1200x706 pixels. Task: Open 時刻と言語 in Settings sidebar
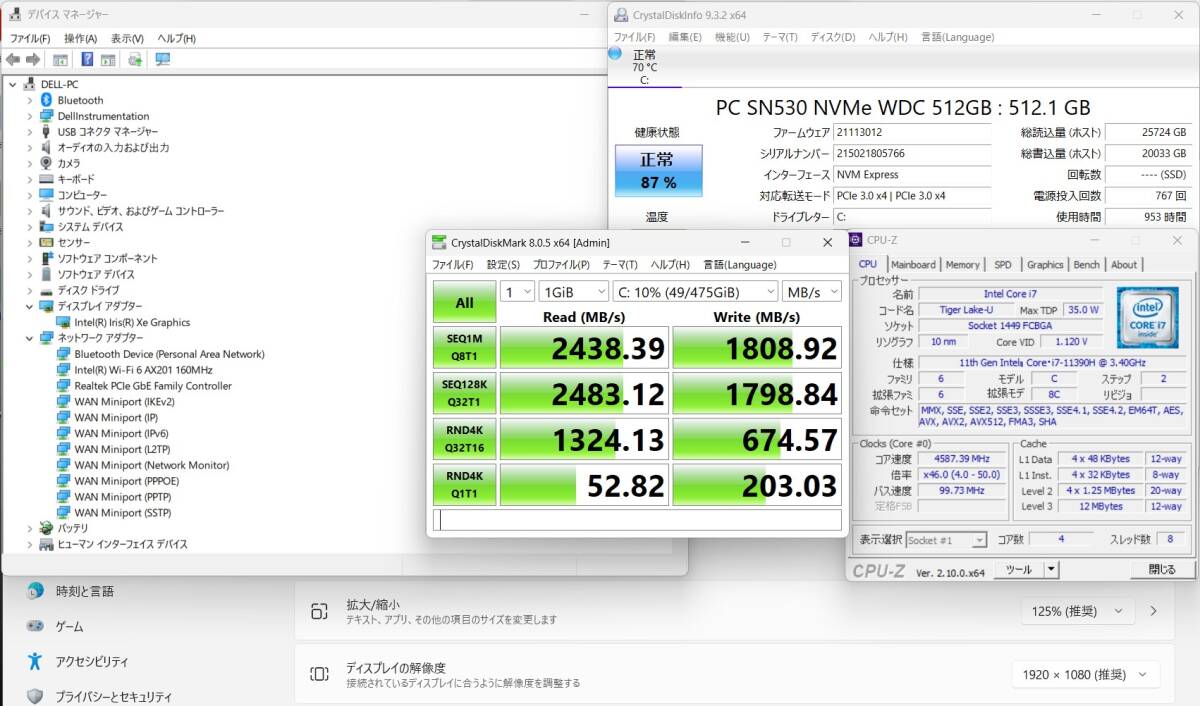[x=85, y=591]
